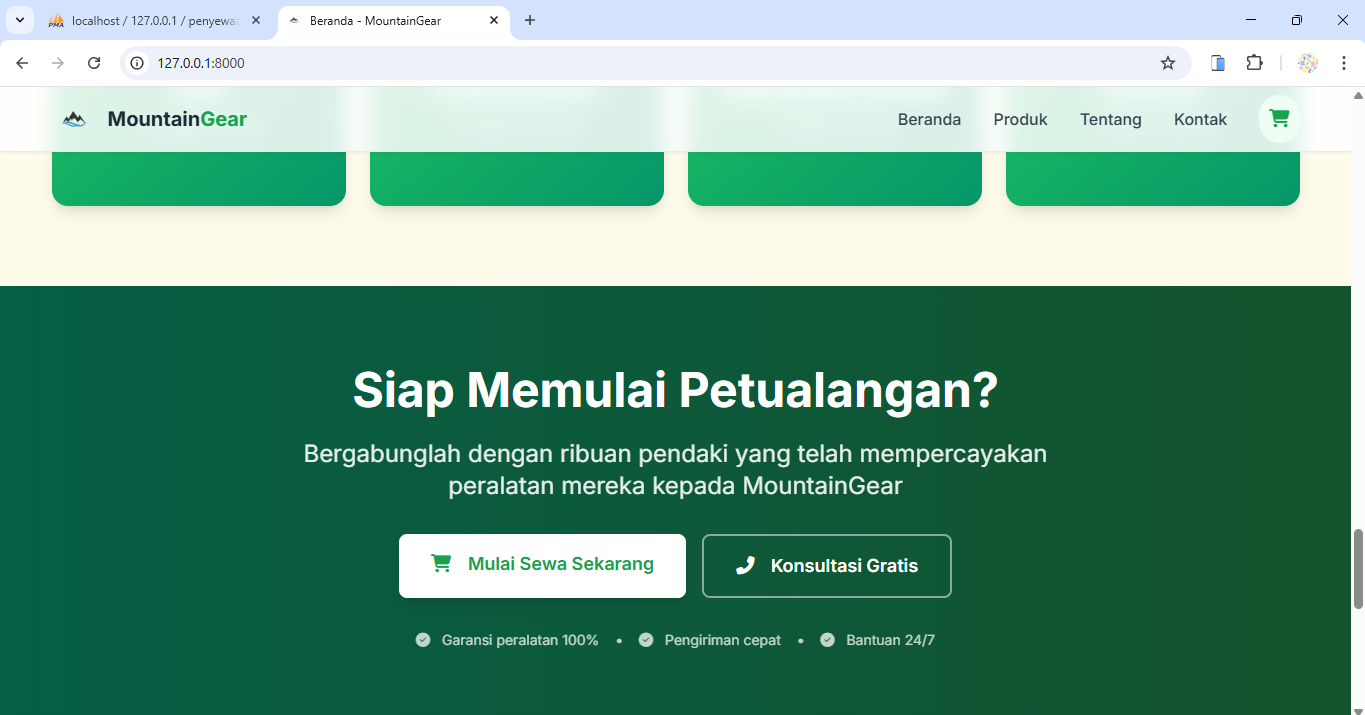Expand the tab search dropdown arrow

pos(19,20)
